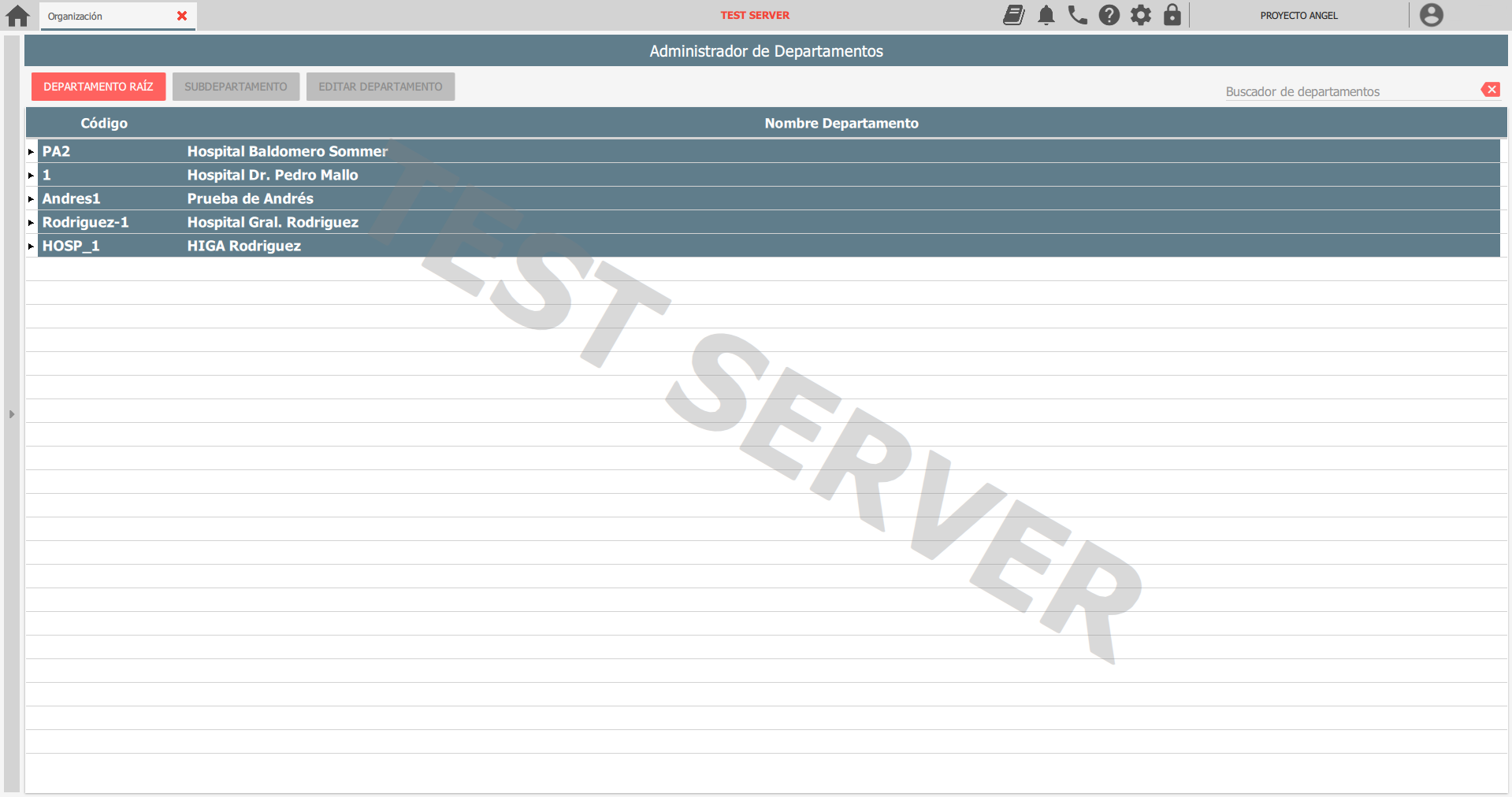Click the phone call icon
Viewport: 1512px width, 797px height.
tap(1077, 15)
